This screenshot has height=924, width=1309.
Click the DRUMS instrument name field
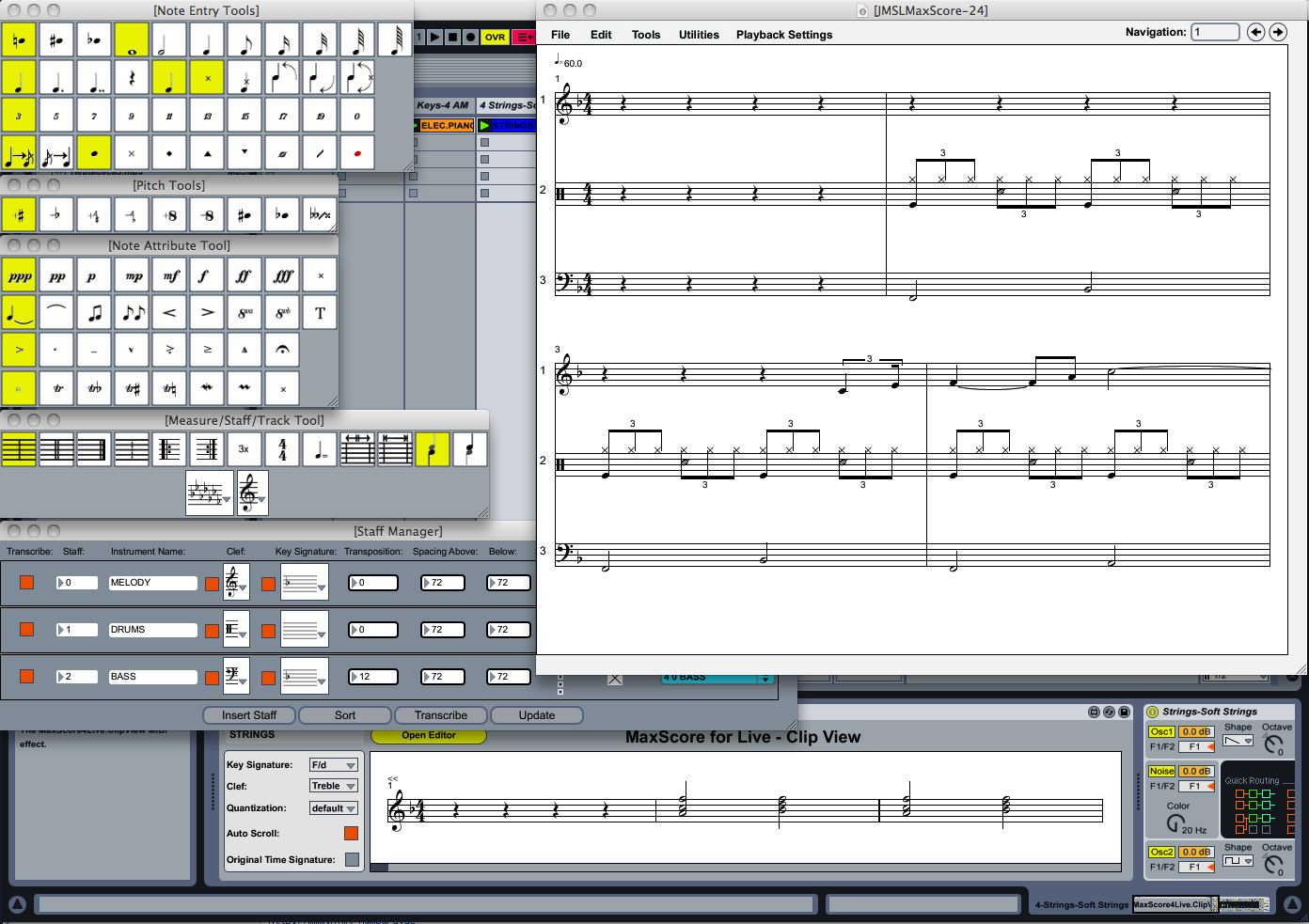point(152,630)
